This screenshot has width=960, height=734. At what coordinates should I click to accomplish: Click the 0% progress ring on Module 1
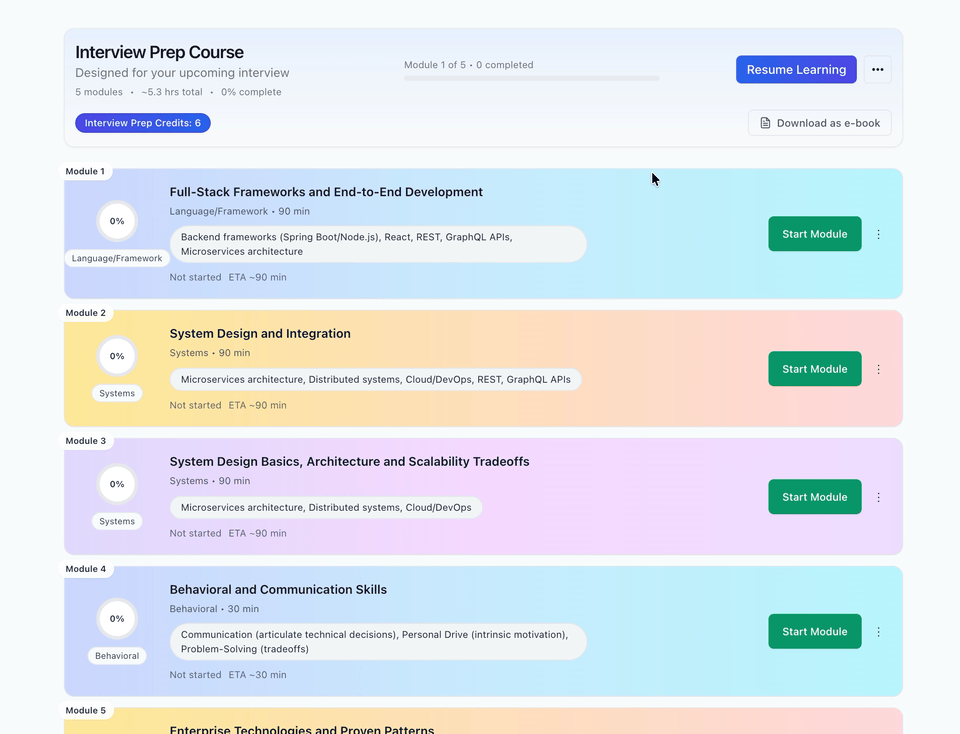(117, 221)
